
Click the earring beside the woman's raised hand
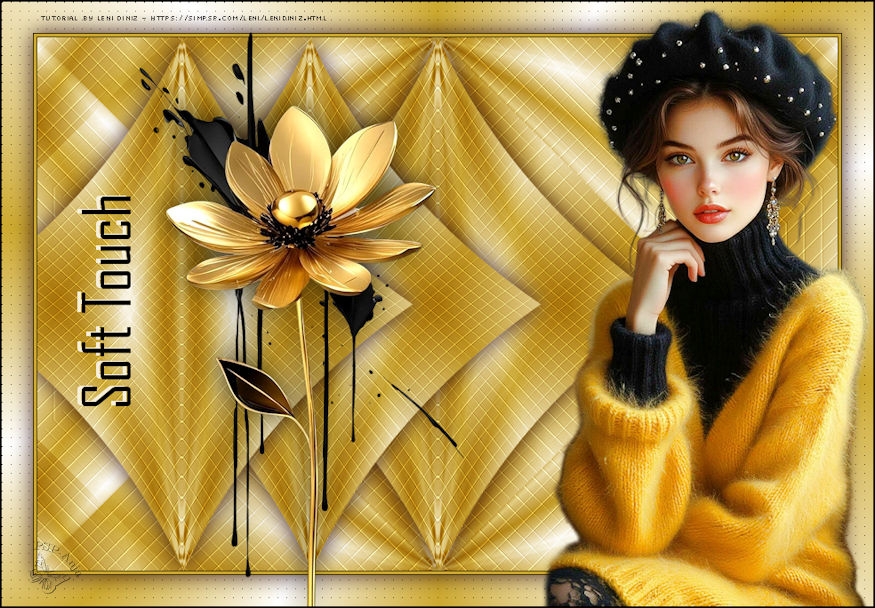coord(661,208)
